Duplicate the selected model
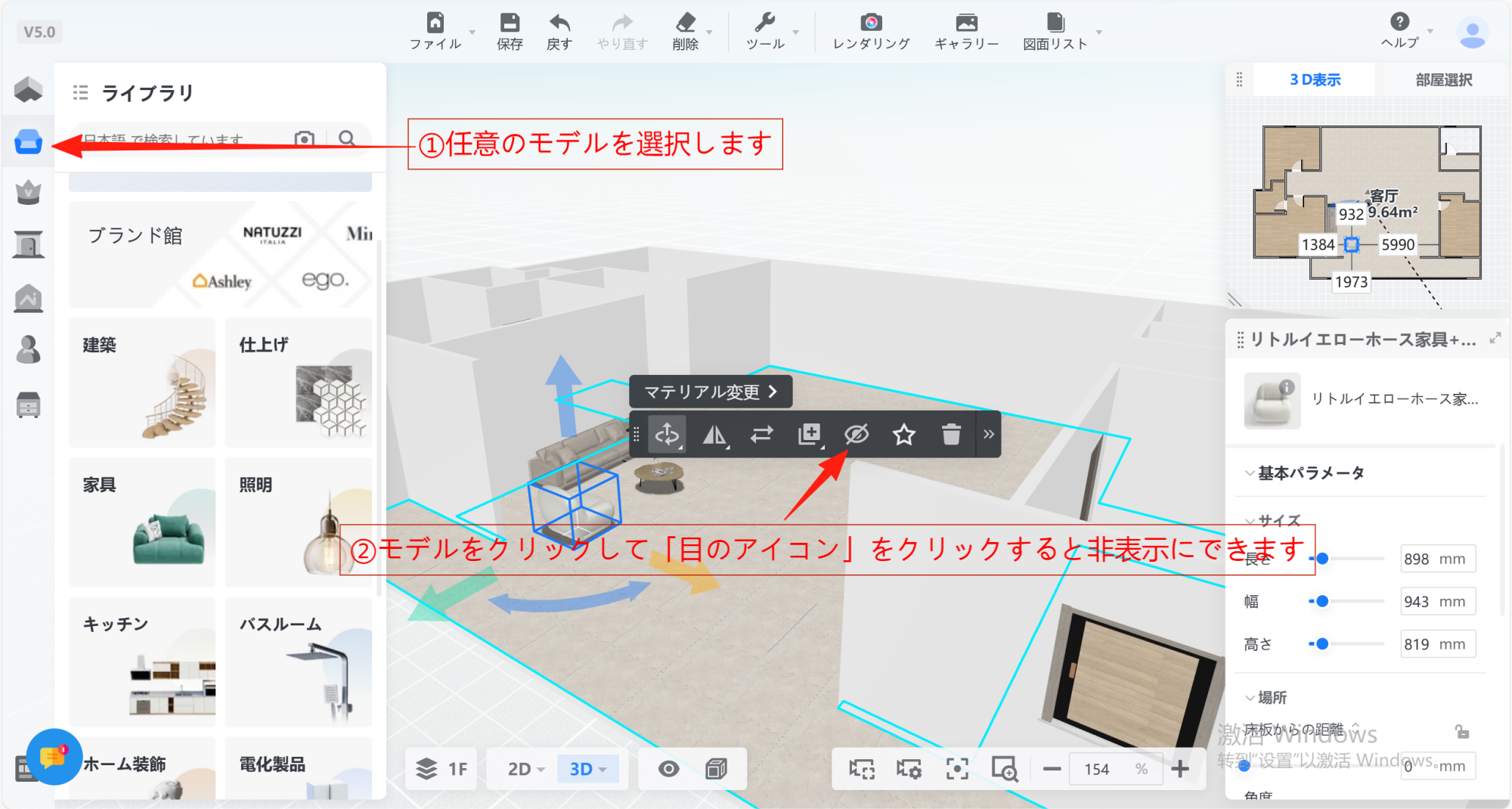 (810, 434)
